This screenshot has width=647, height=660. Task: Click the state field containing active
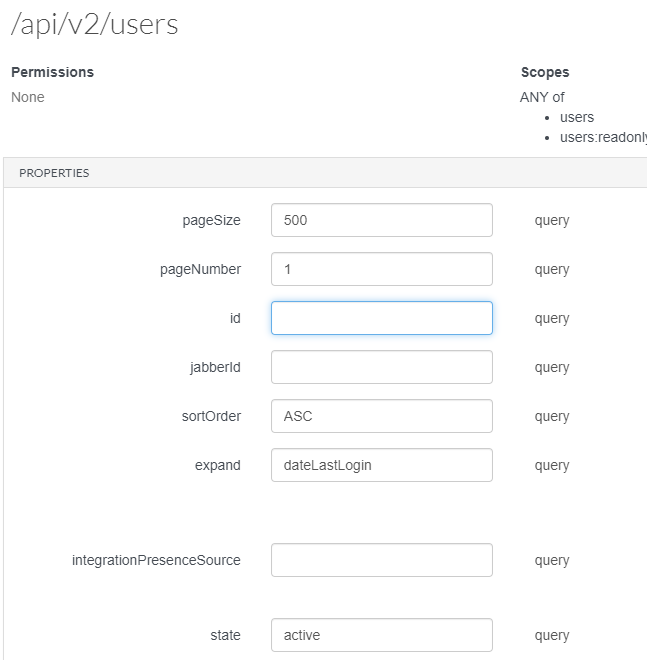click(381, 635)
